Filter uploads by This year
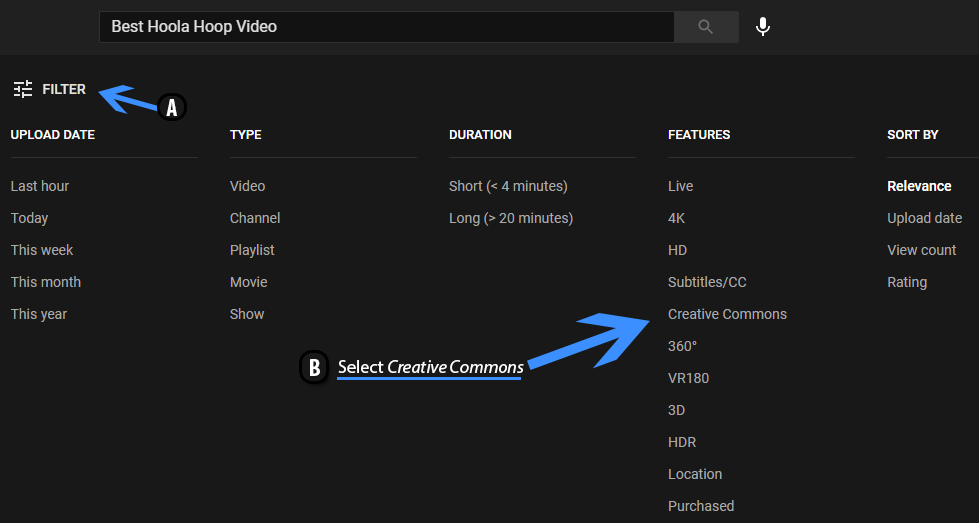The height and width of the screenshot is (523, 979). [39, 315]
